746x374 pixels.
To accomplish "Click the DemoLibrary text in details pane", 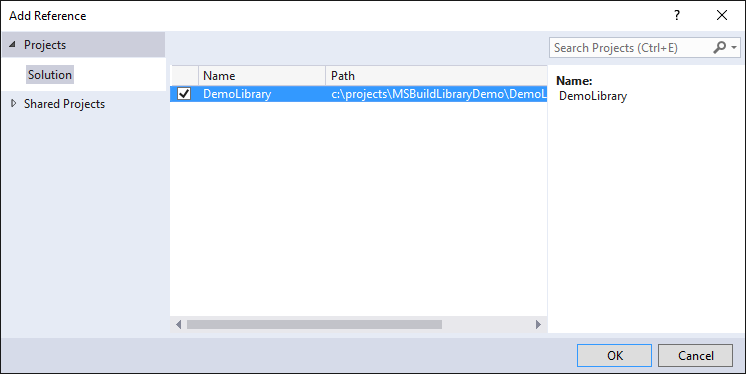I will 593,96.
